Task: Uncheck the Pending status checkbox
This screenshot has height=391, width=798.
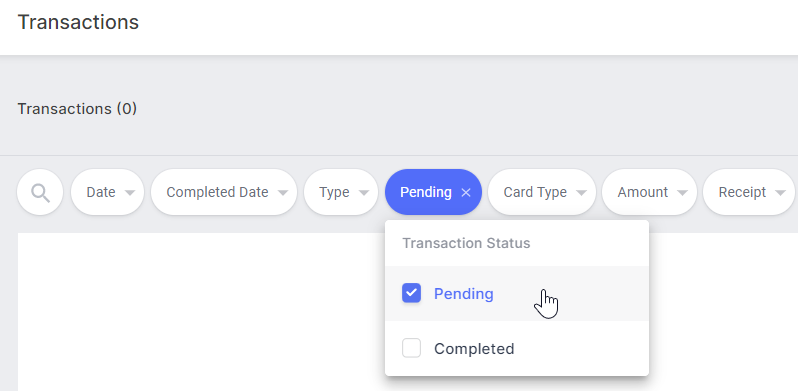Action: (411, 293)
